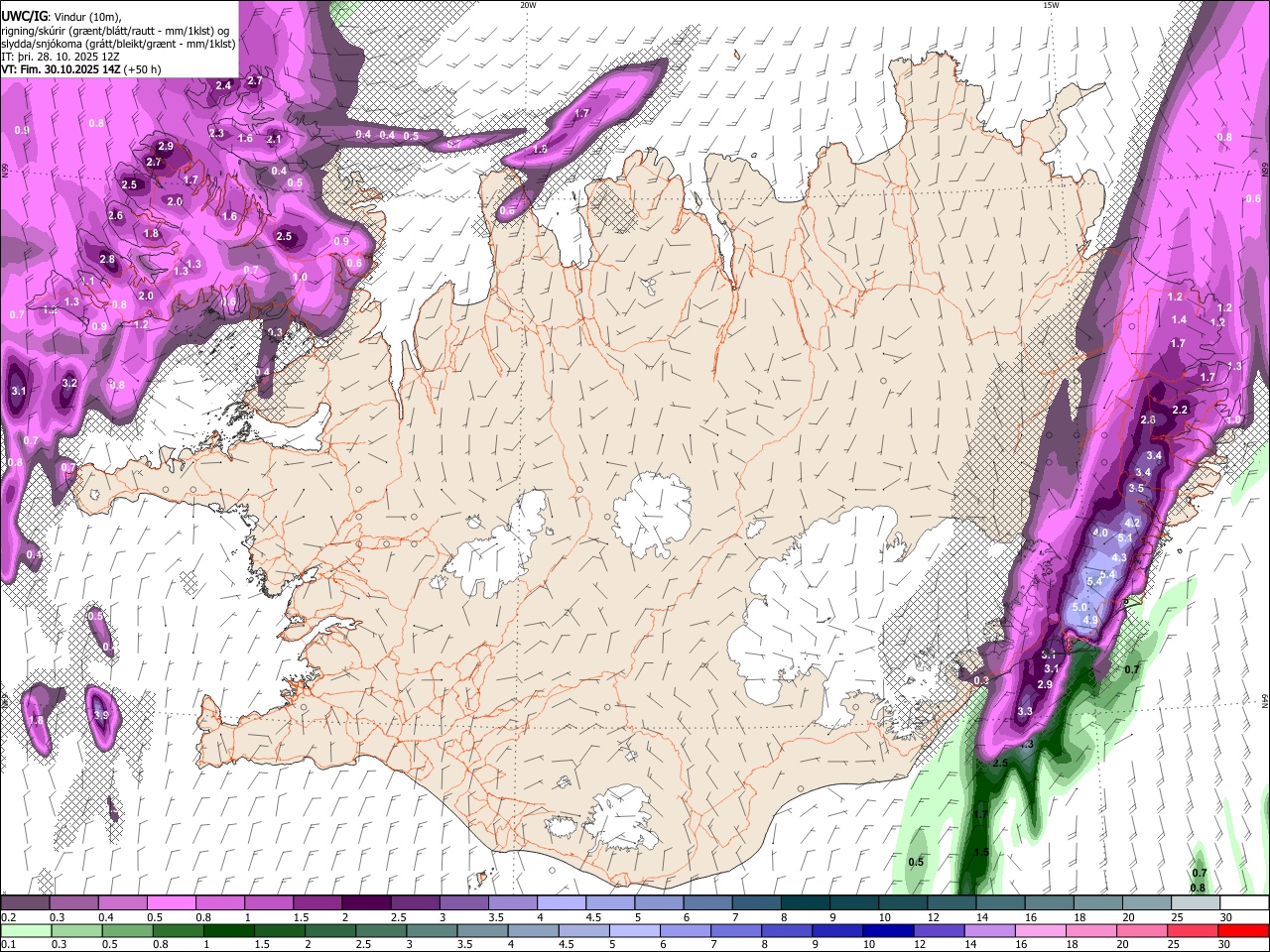Click the '5.1' precipitation value on the map
Image resolution: width=1270 pixels, height=952 pixels.
coord(1125,537)
